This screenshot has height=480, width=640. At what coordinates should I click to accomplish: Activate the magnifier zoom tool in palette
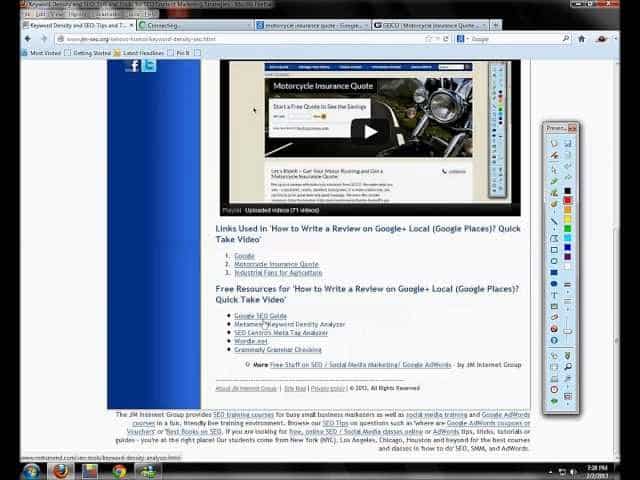(x=568, y=367)
